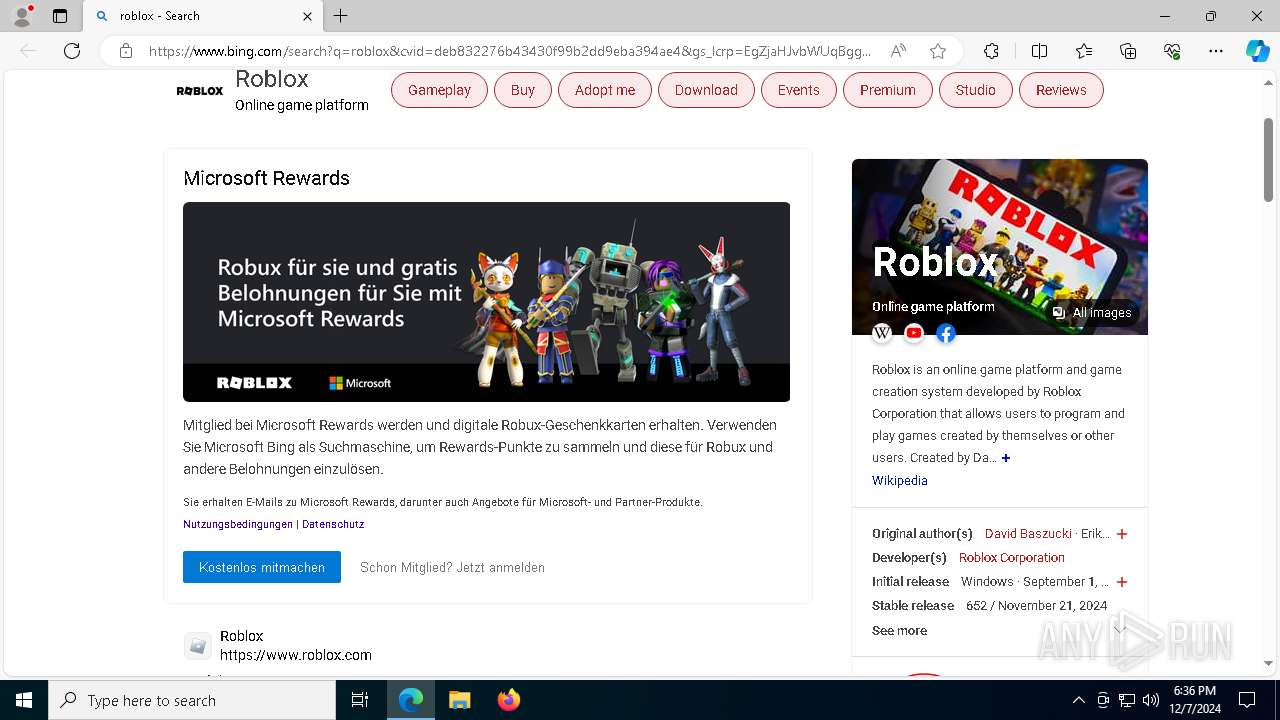The width and height of the screenshot is (1280, 720).
Task: Open the Nutzungsbedingungen link
Action: [x=238, y=524]
